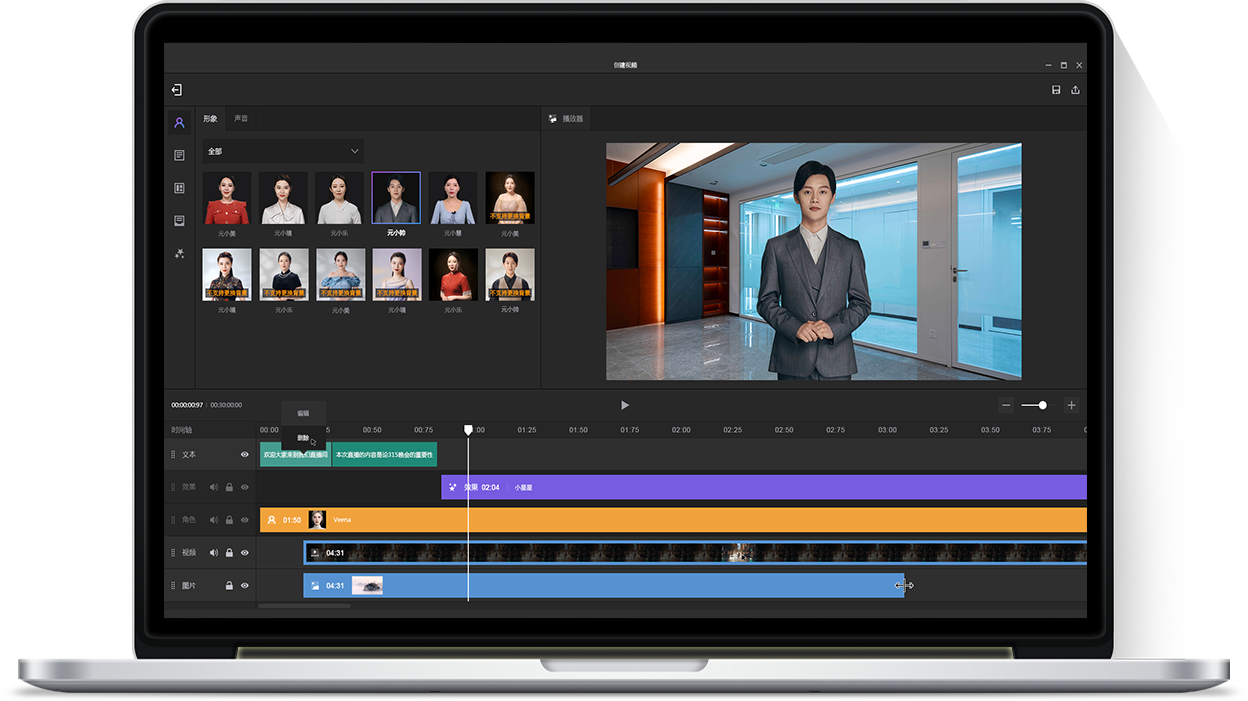The width and height of the screenshot is (1248, 701).
Task: Click the timeline zoom slider handle
Action: click(1043, 405)
